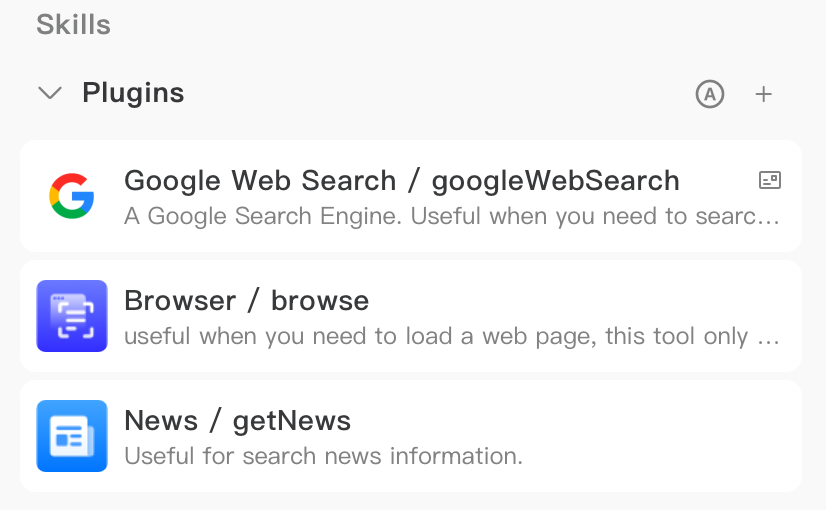
Task: Click the truncated end of Google description
Action: (768, 219)
